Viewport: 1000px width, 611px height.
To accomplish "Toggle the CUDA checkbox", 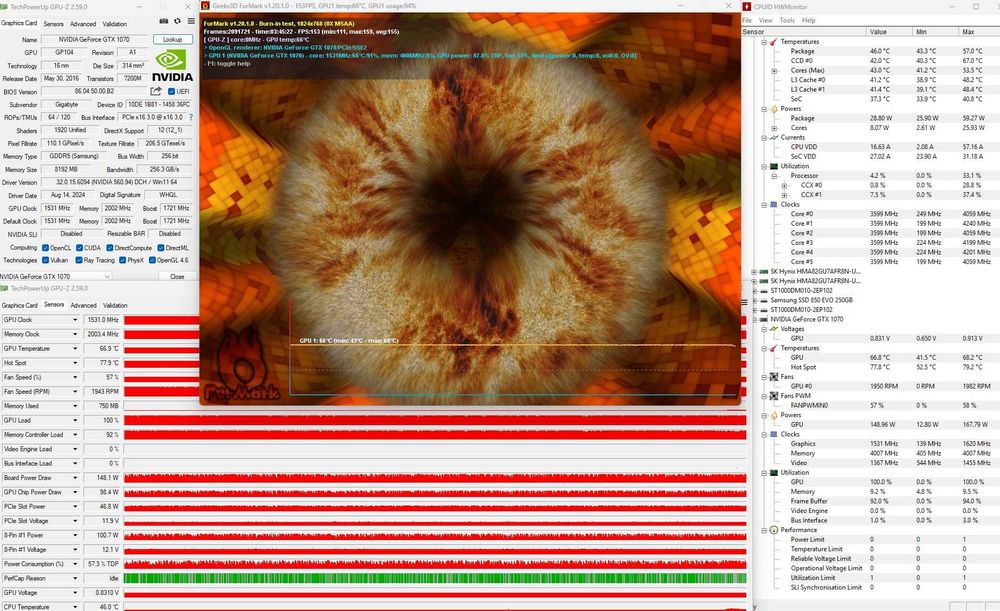I will (x=79, y=247).
